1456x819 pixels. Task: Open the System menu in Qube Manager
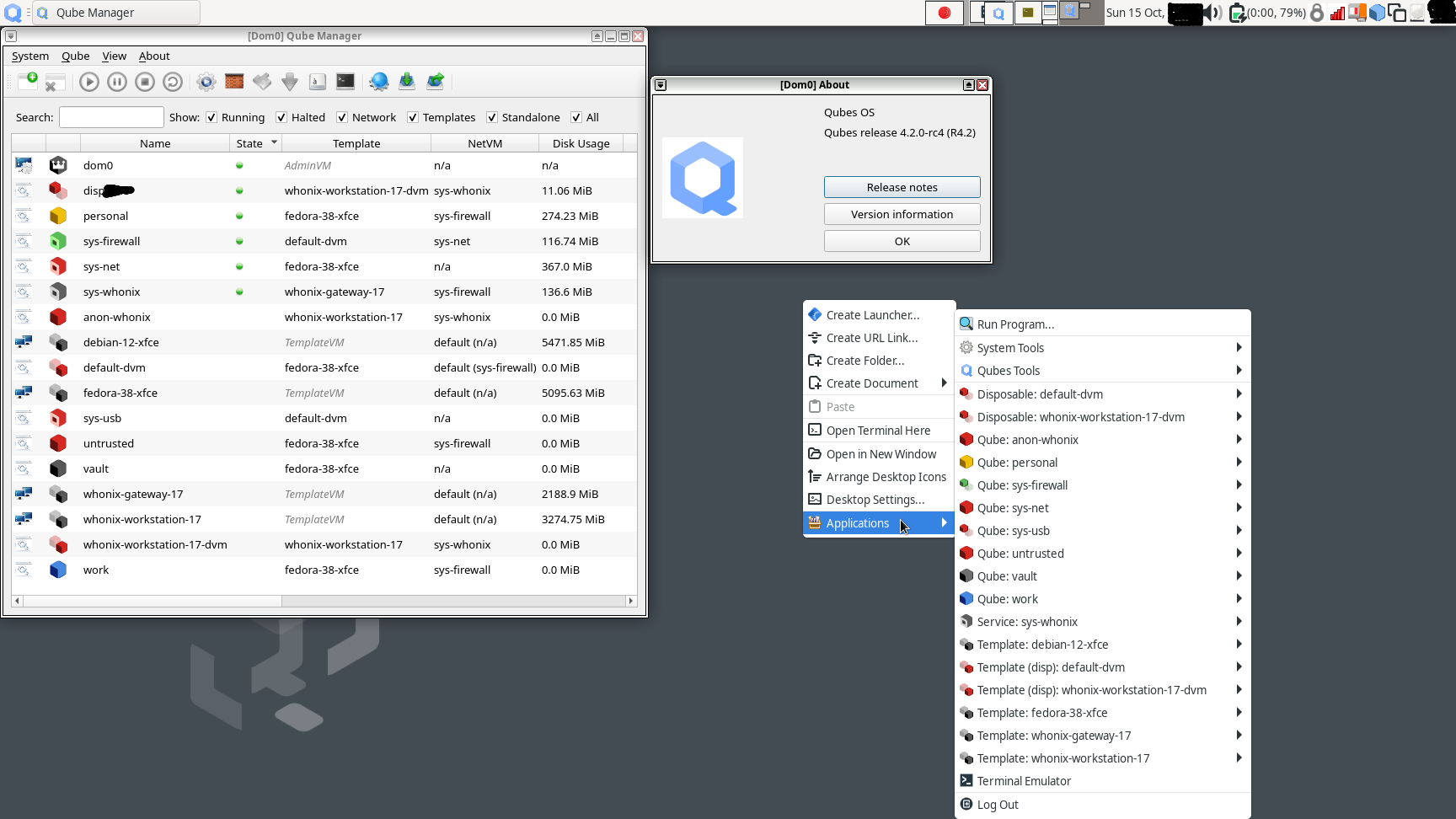coord(30,56)
